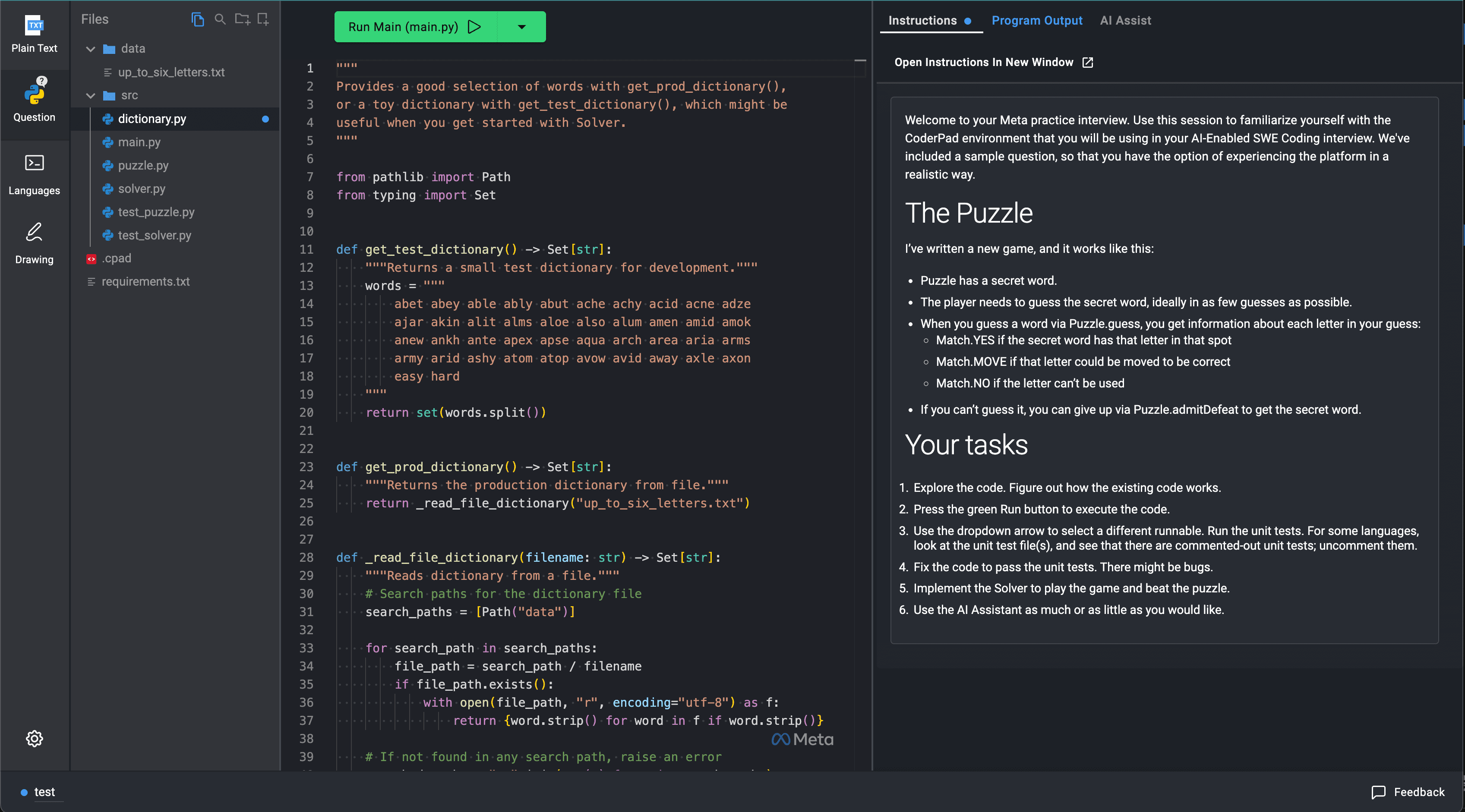The width and height of the screenshot is (1465, 812).
Task: Open solver.py in the file tree
Action: coord(142,188)
